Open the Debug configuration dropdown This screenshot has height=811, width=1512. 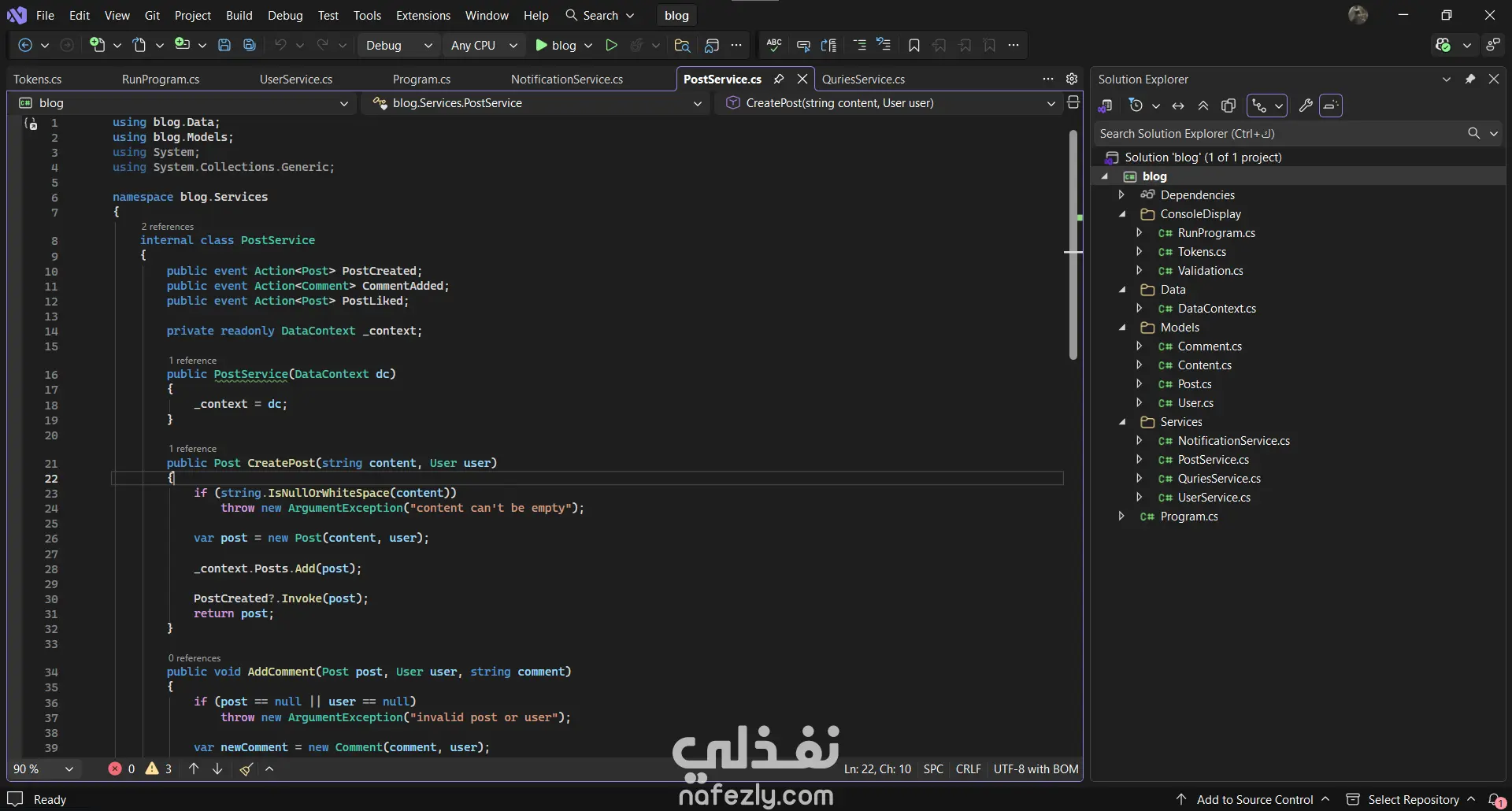click(398, 46)
